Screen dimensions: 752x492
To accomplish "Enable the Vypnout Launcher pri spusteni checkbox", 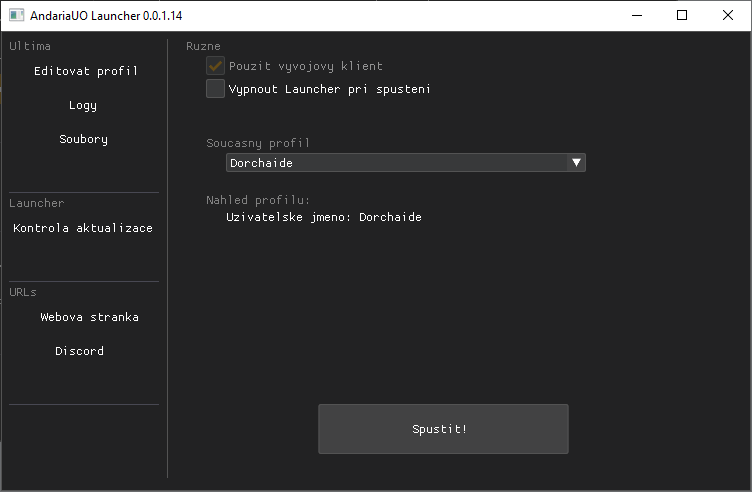I will (x=215, y=89).
